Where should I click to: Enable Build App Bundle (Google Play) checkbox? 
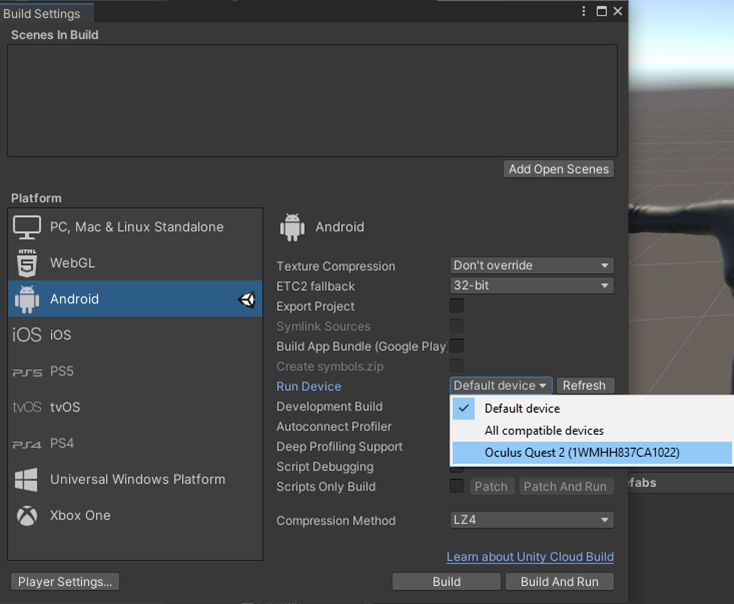point(456,346)
